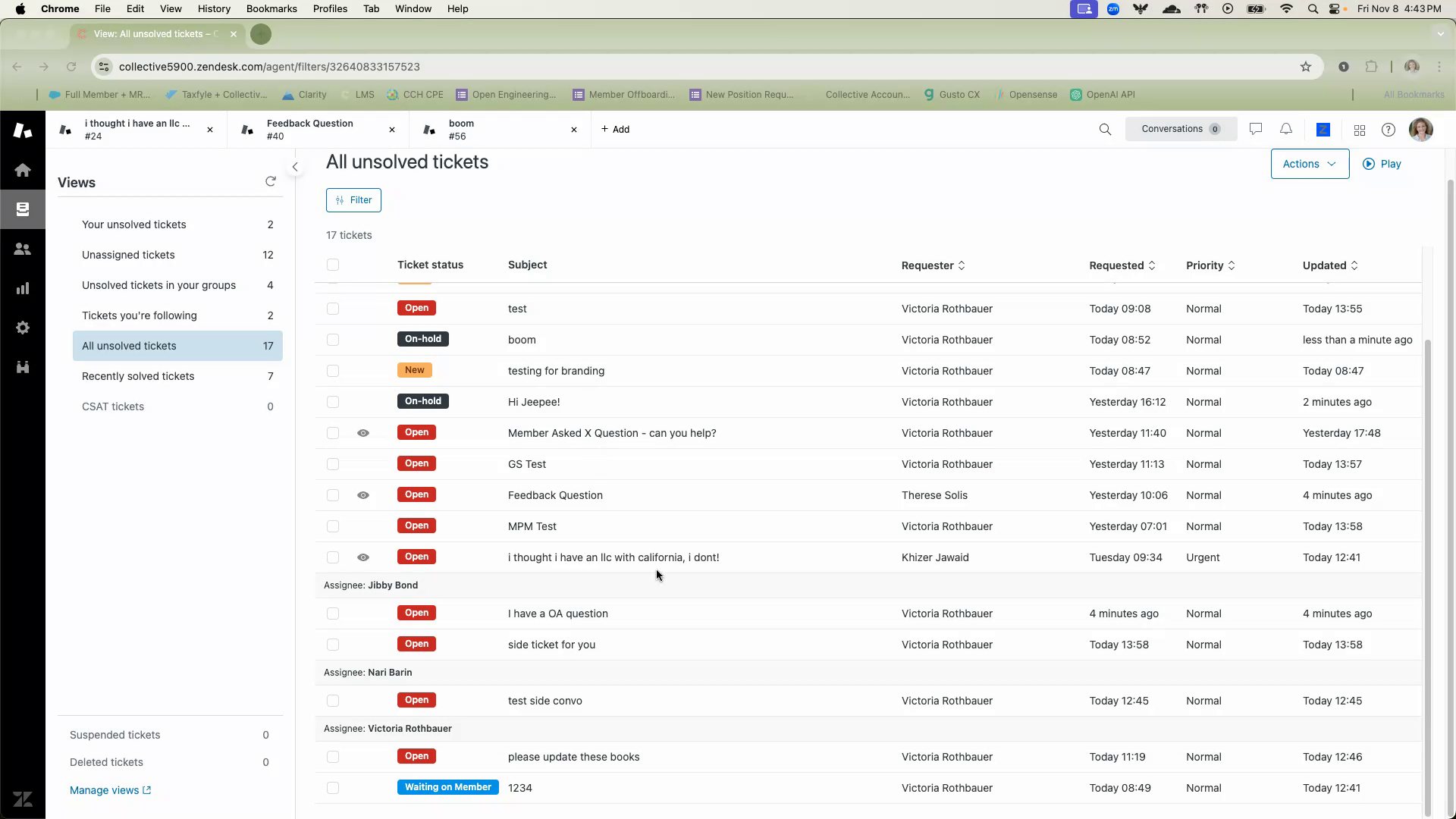Viewport: 1456px width, 819px height.
Task: Refresh the Views list
Action: (x=271, y=181)
